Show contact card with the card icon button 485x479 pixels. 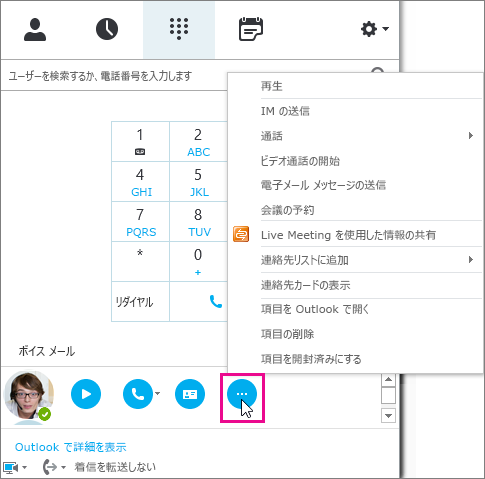[190, 394]
